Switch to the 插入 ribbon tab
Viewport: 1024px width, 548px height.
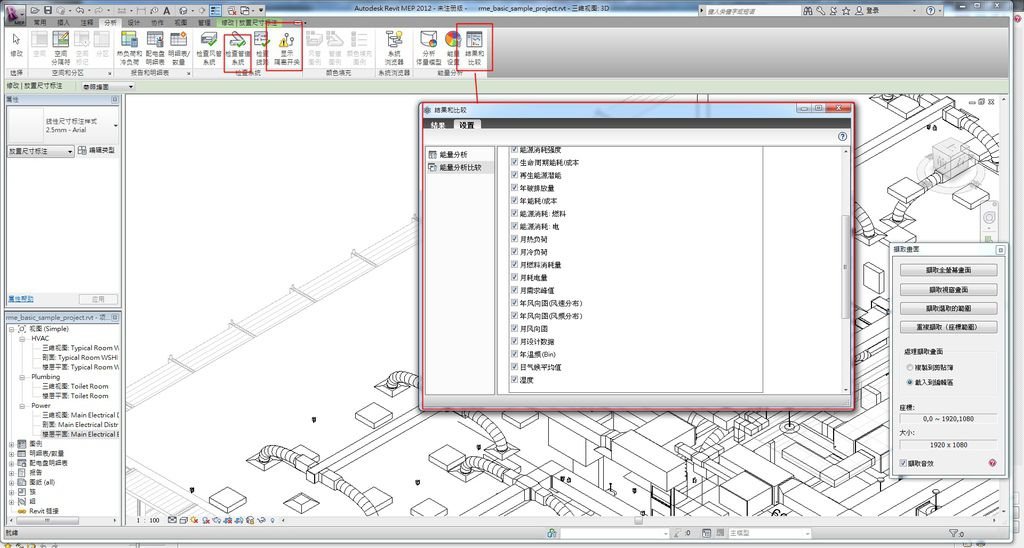63,23
